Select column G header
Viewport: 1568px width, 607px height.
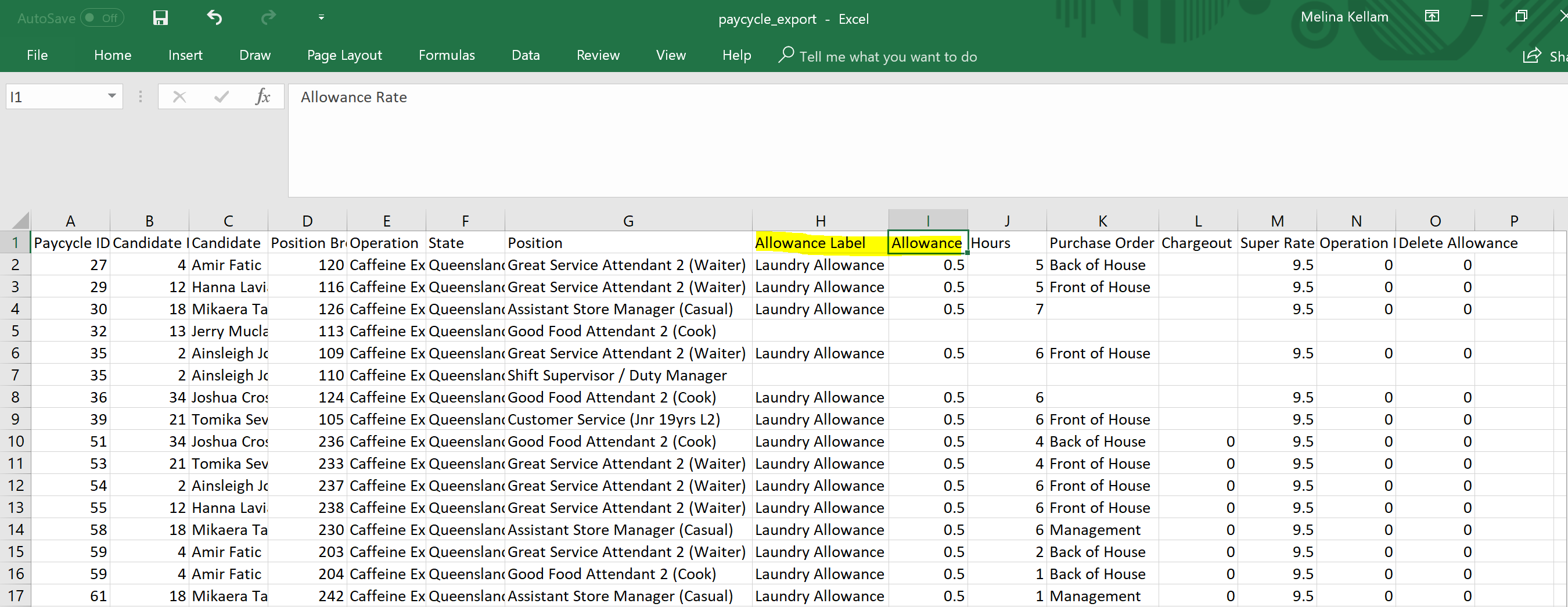[x=628, y=221]
